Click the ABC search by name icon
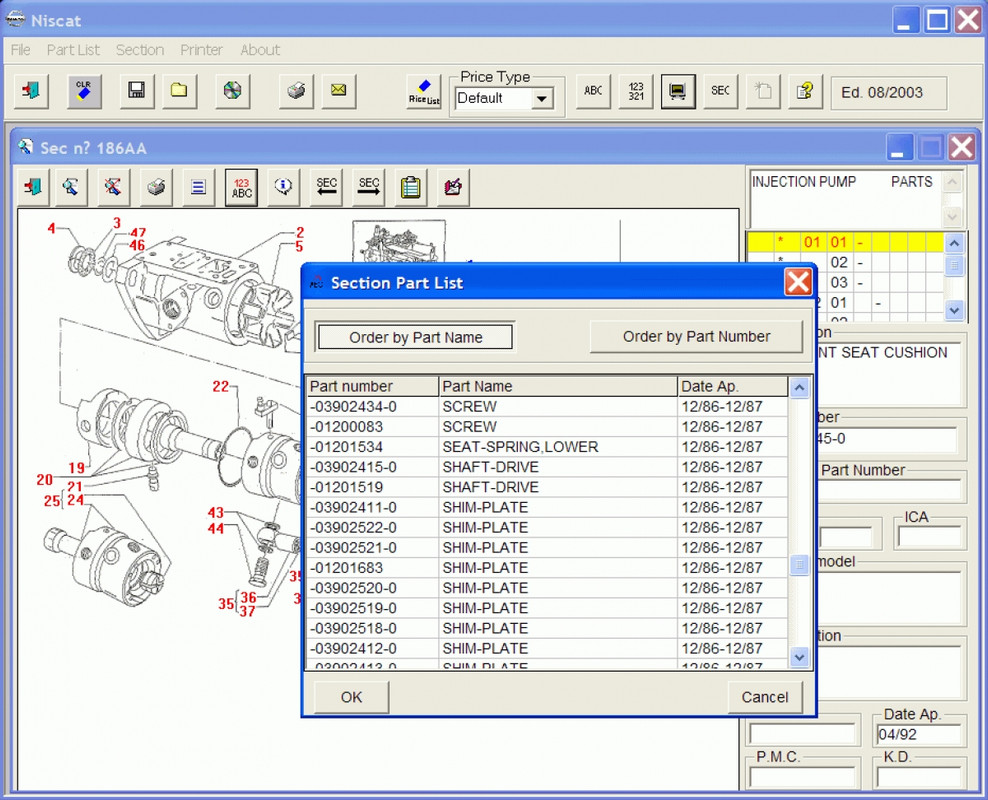988x800 pixels. [x=593, y=91]
